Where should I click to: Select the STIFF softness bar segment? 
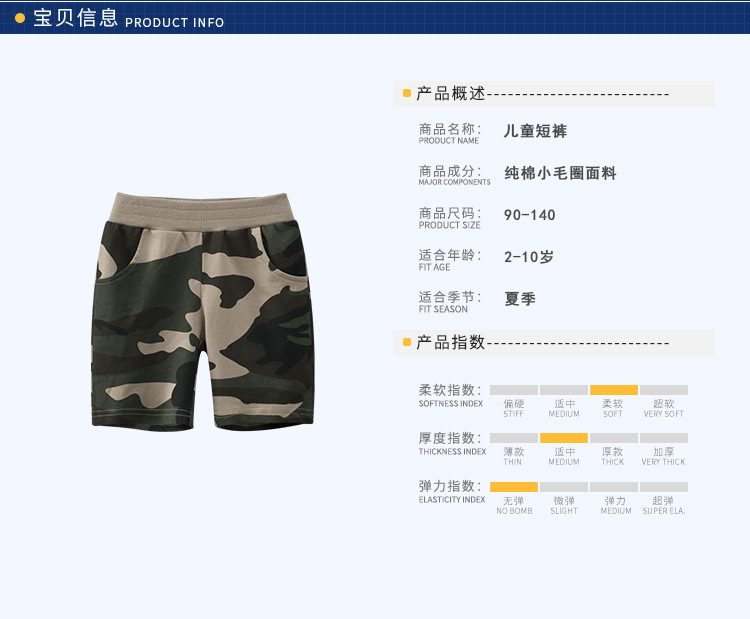click(x=514, y=390)
